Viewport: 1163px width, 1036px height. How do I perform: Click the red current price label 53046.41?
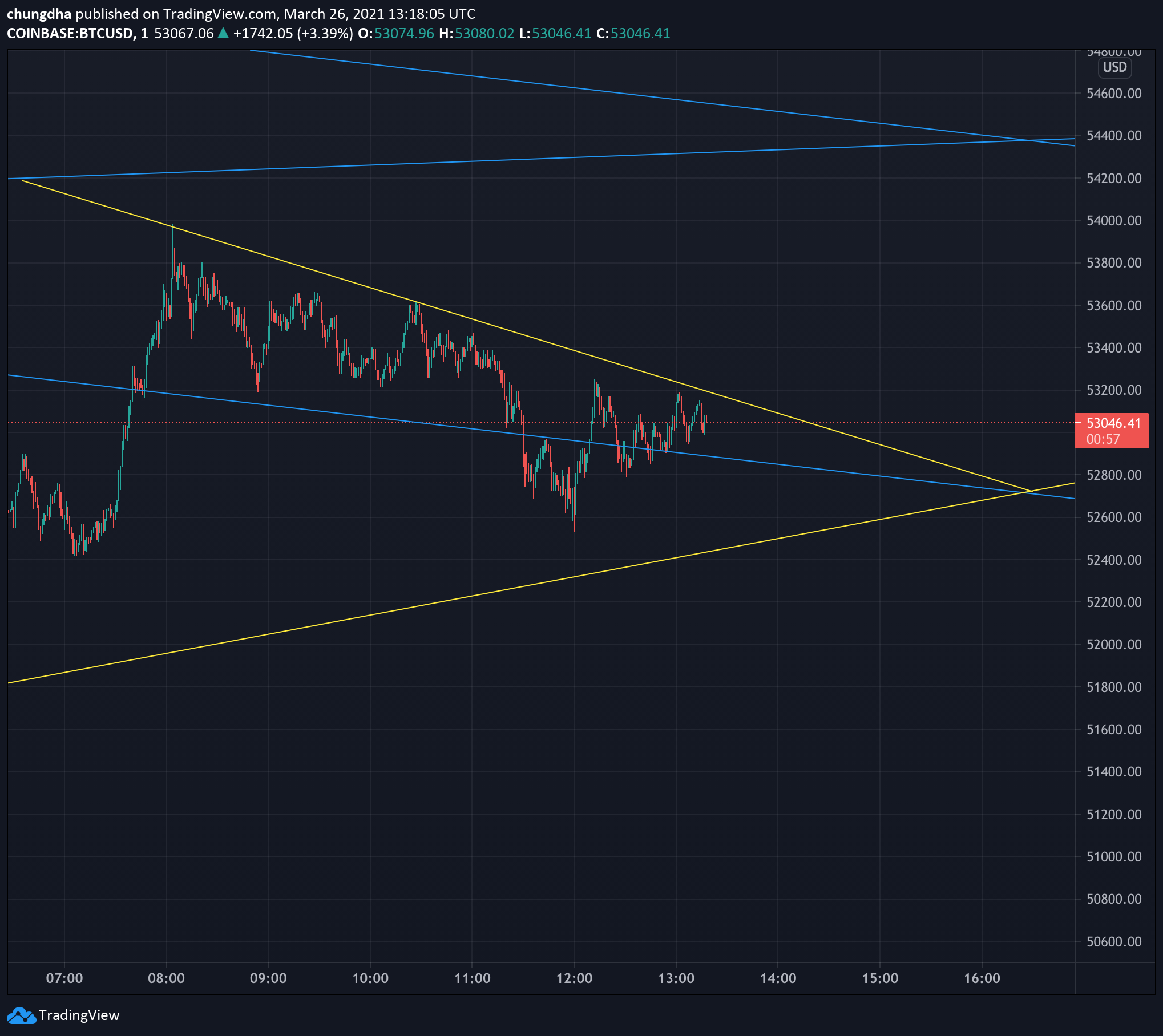pyautogui.click(x=1113, y=423)
